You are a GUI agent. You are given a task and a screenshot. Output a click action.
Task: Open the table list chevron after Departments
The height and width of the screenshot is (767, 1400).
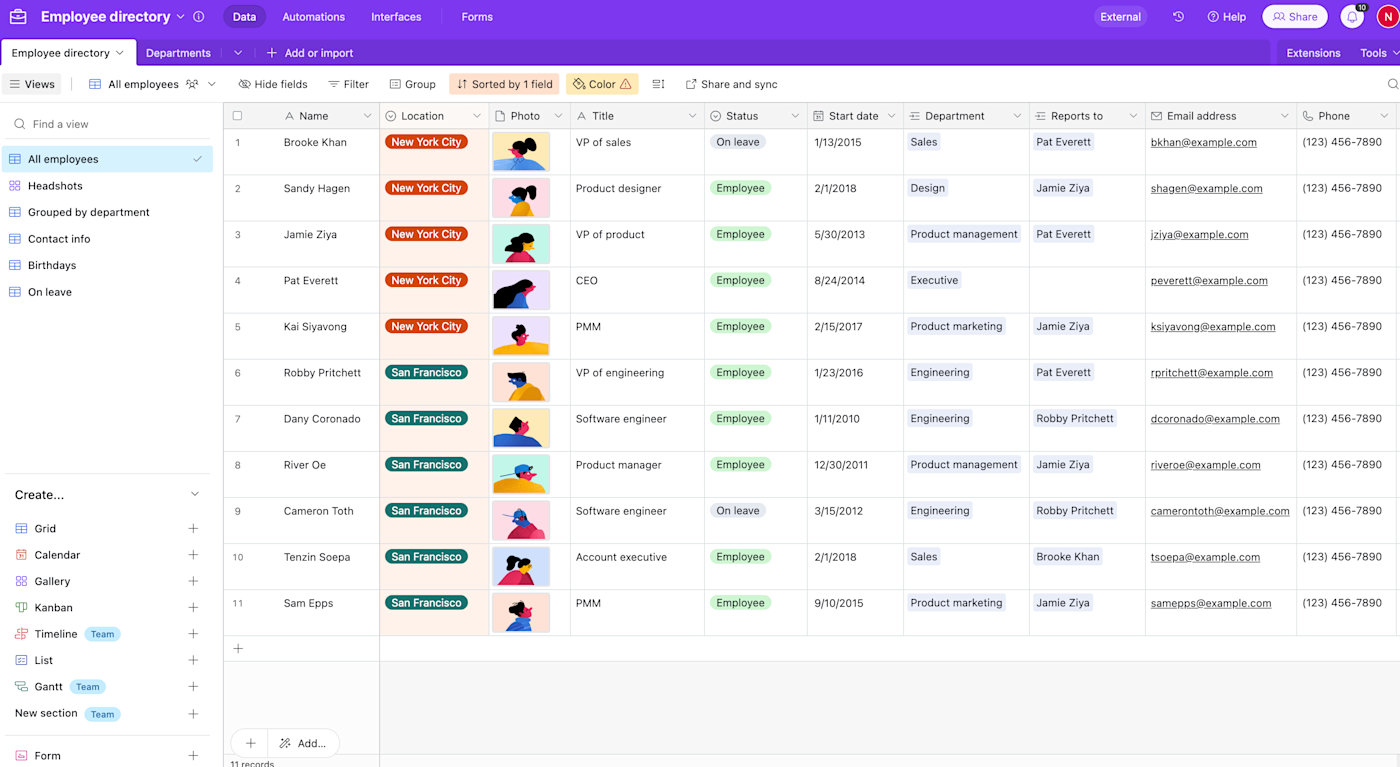[238, 53]
